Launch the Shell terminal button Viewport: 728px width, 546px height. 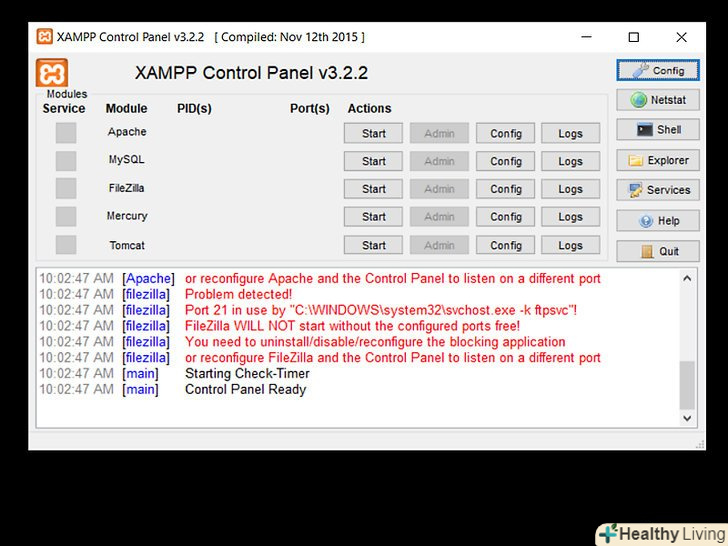point(658,130)
